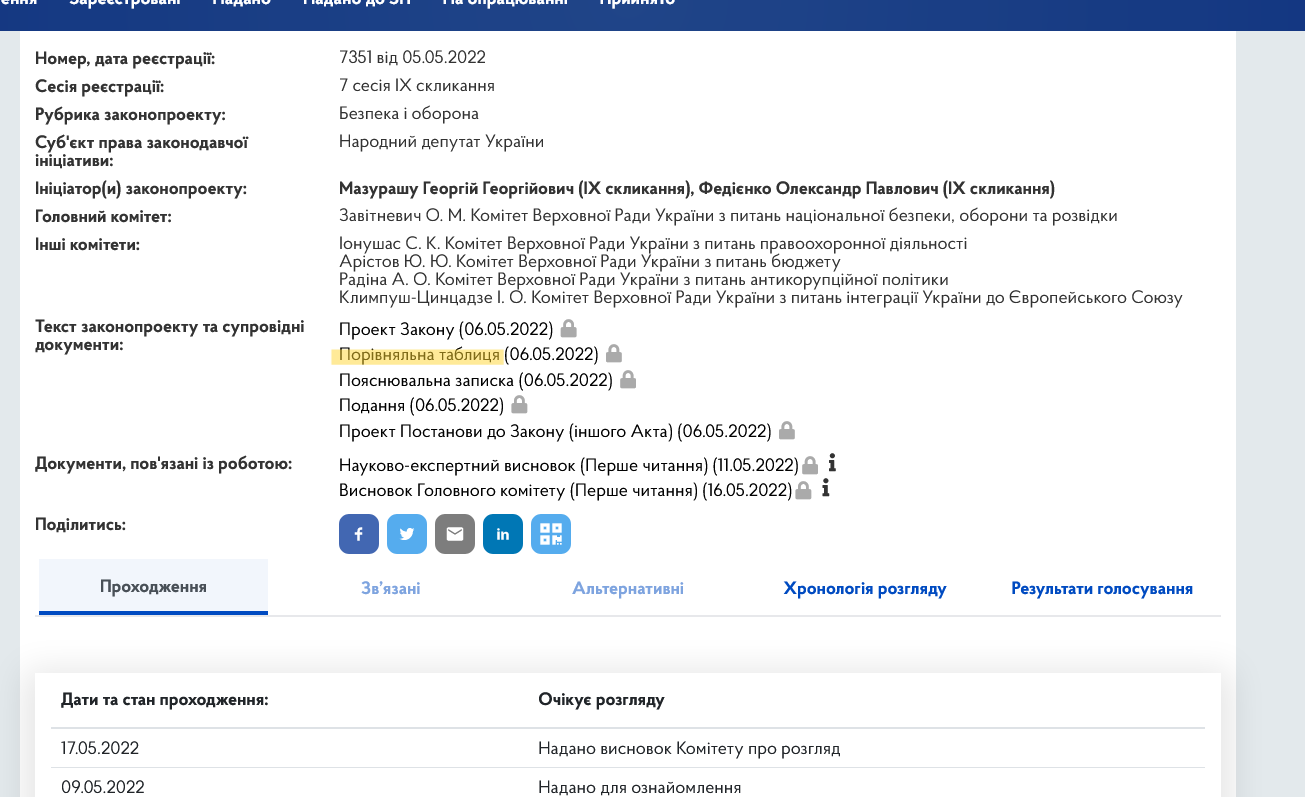Click the header Дати та стан проходження

(164, 699)
